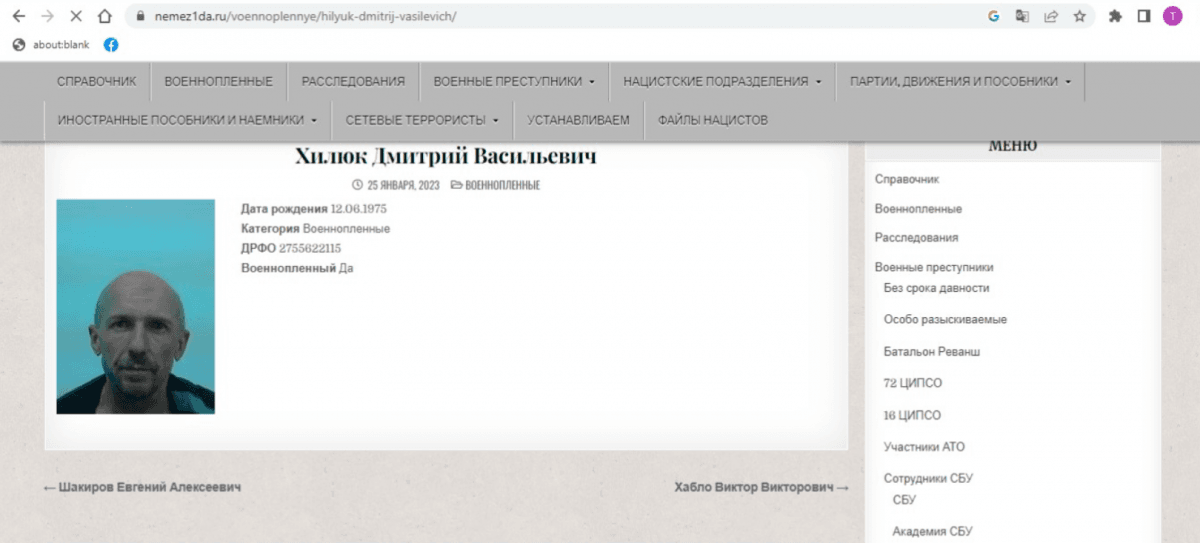Expand the СЕТЕВЫЕ ТЕРРОРИСТЫ dropdown menu

[x=422, y=120]
